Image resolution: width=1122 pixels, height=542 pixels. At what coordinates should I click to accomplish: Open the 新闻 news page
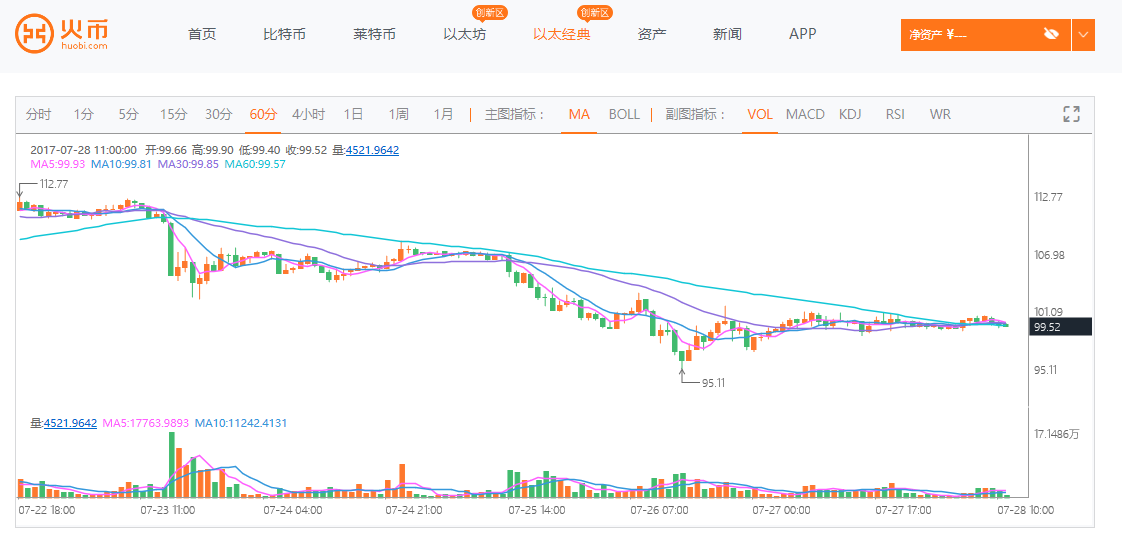coord(727,34)
